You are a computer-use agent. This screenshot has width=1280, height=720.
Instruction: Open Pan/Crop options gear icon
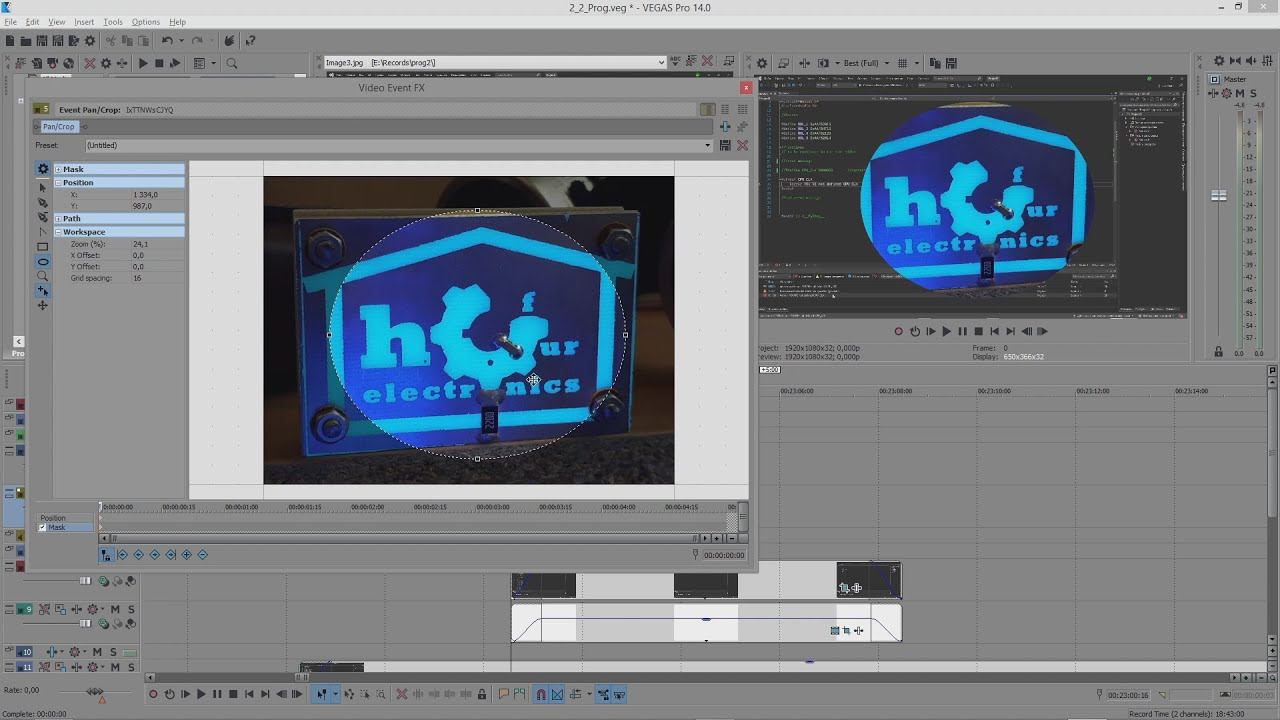(43, 169)
